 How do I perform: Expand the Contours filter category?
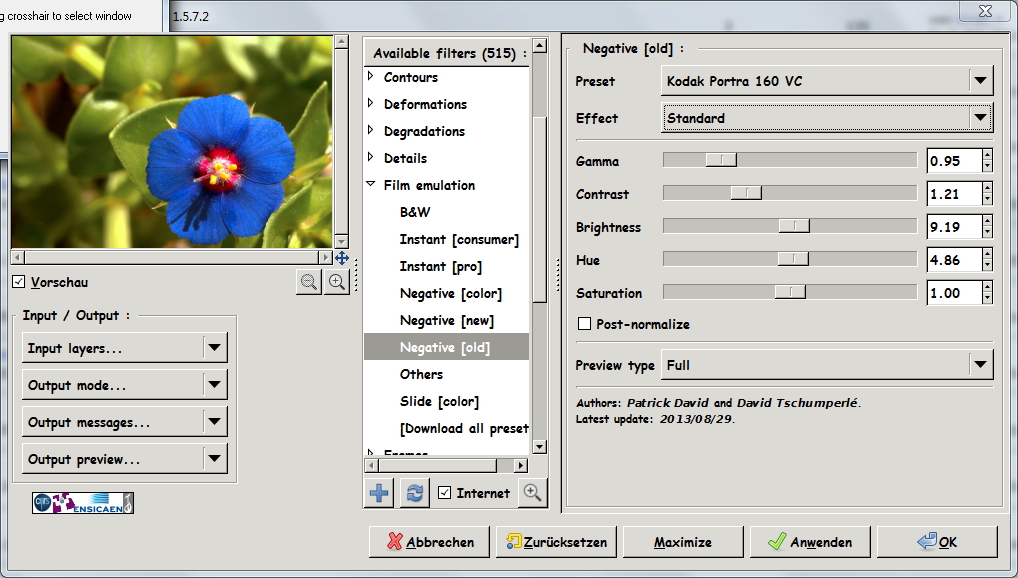[371, 76]
